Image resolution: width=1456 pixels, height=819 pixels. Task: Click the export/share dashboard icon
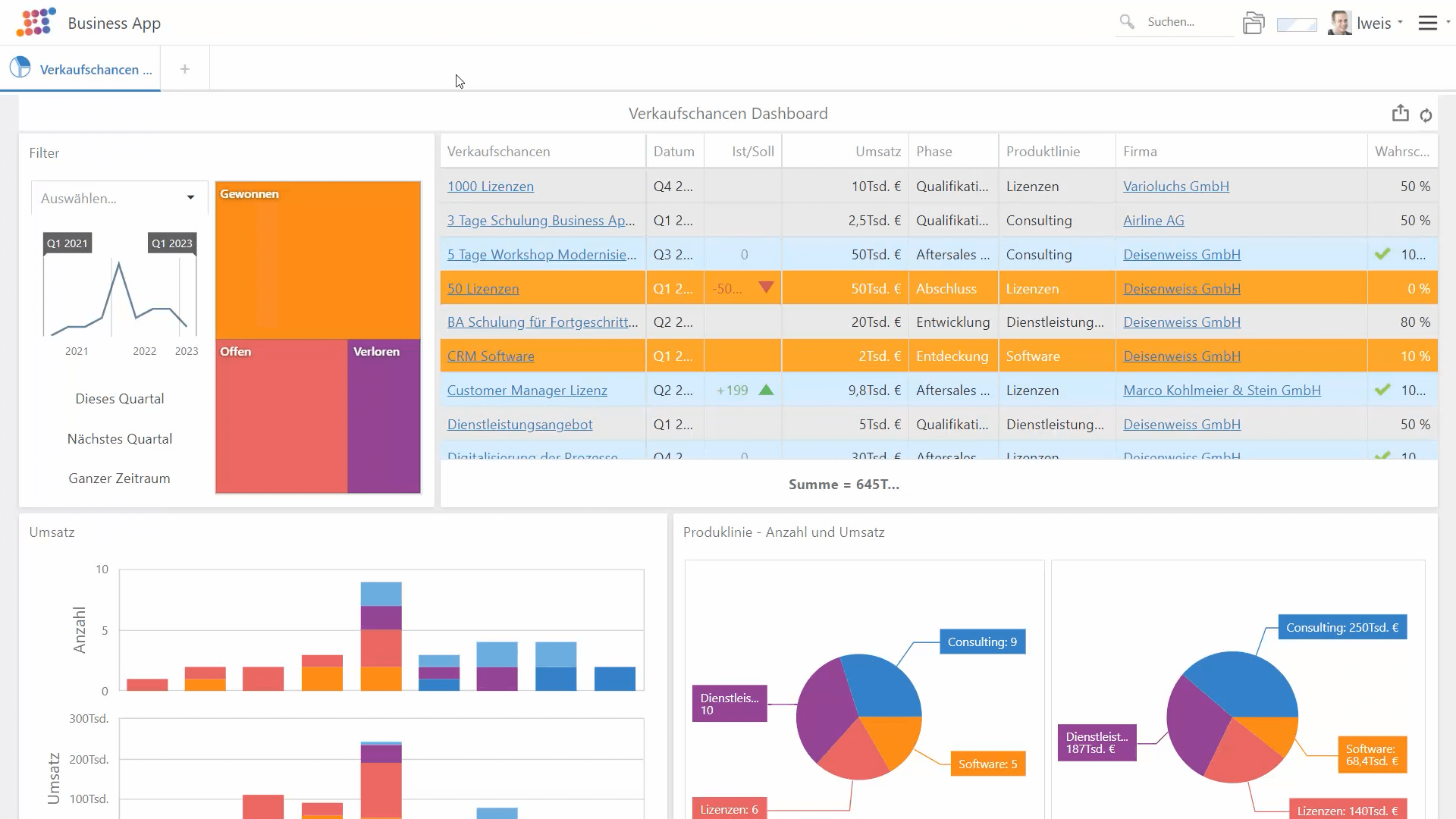coord(1400,114)
